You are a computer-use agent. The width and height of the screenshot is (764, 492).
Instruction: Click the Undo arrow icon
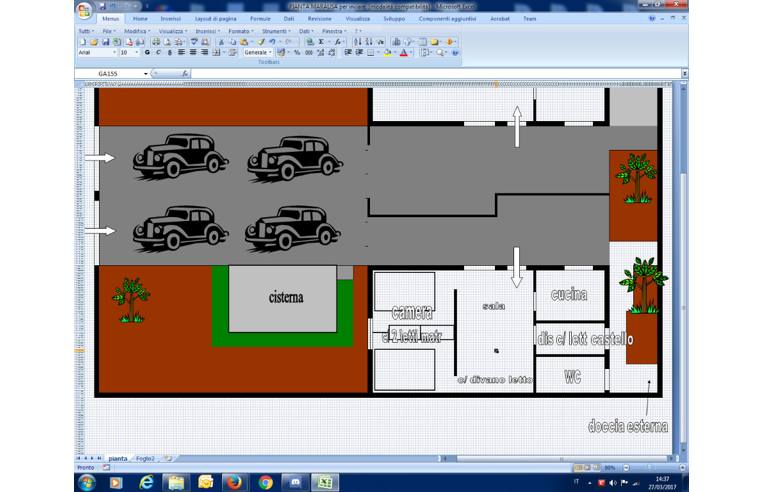tap(272, 42)
